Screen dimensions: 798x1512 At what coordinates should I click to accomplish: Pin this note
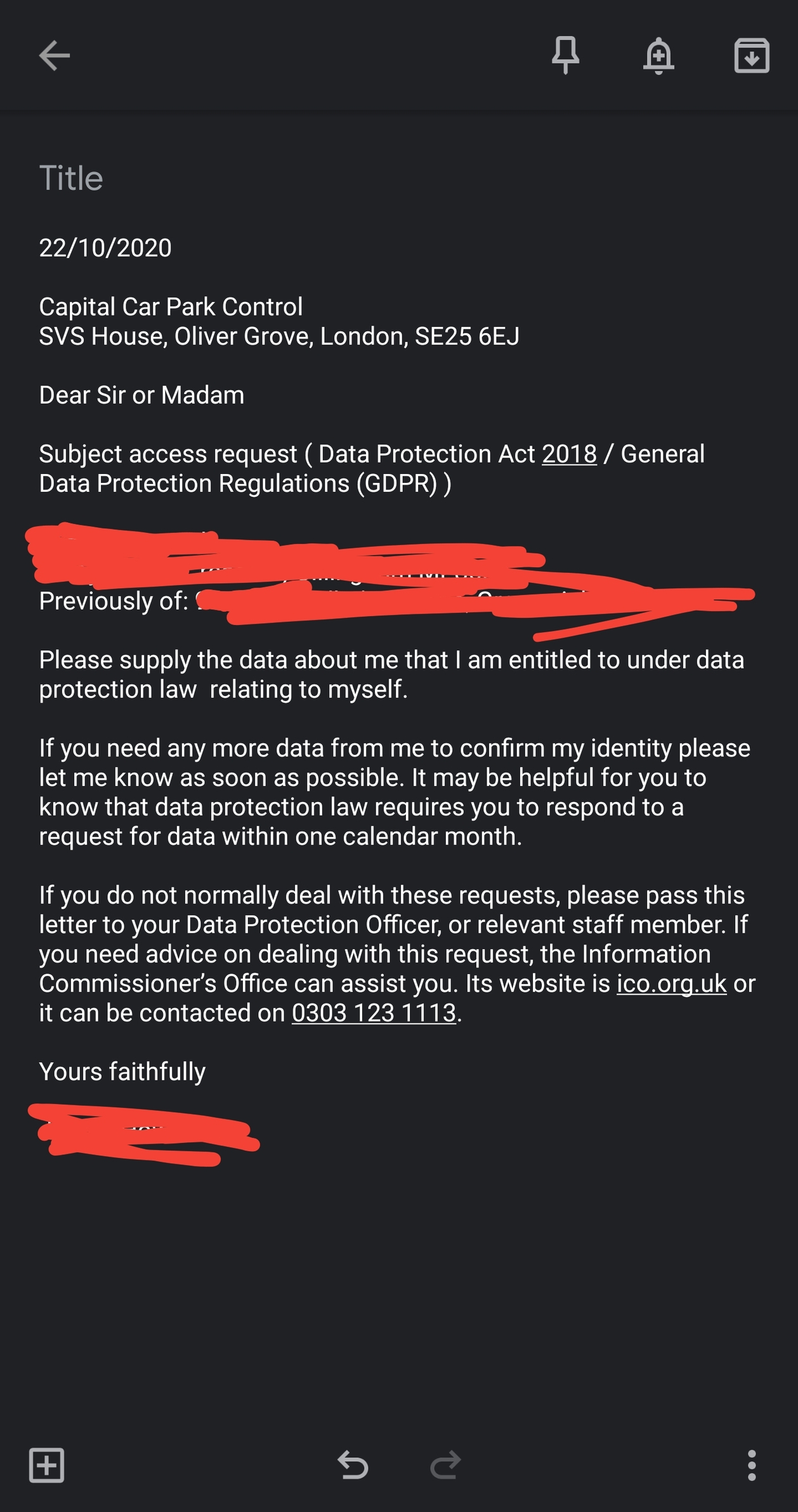565,55
